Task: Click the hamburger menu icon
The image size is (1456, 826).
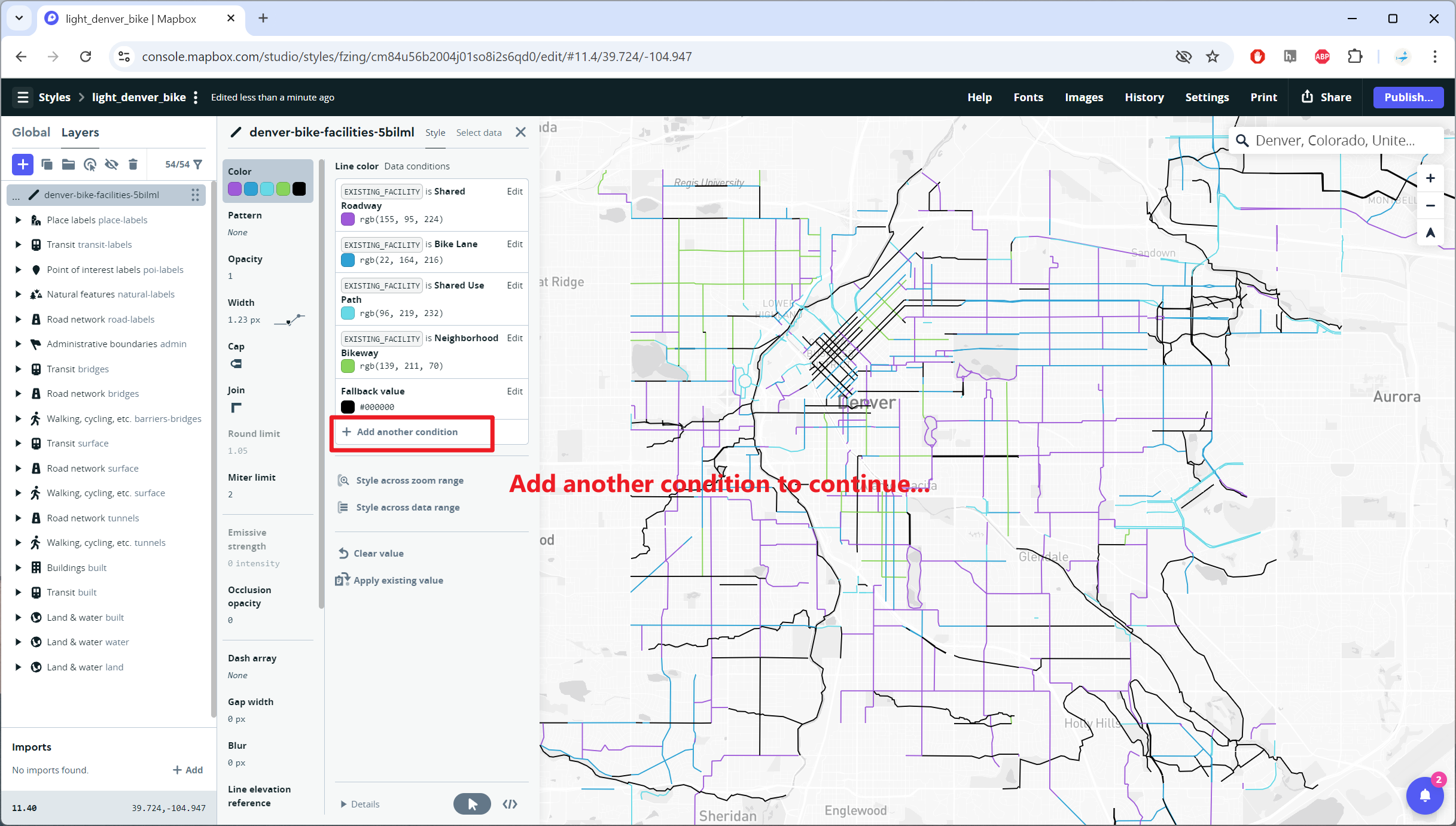Action: click(23, 97)
